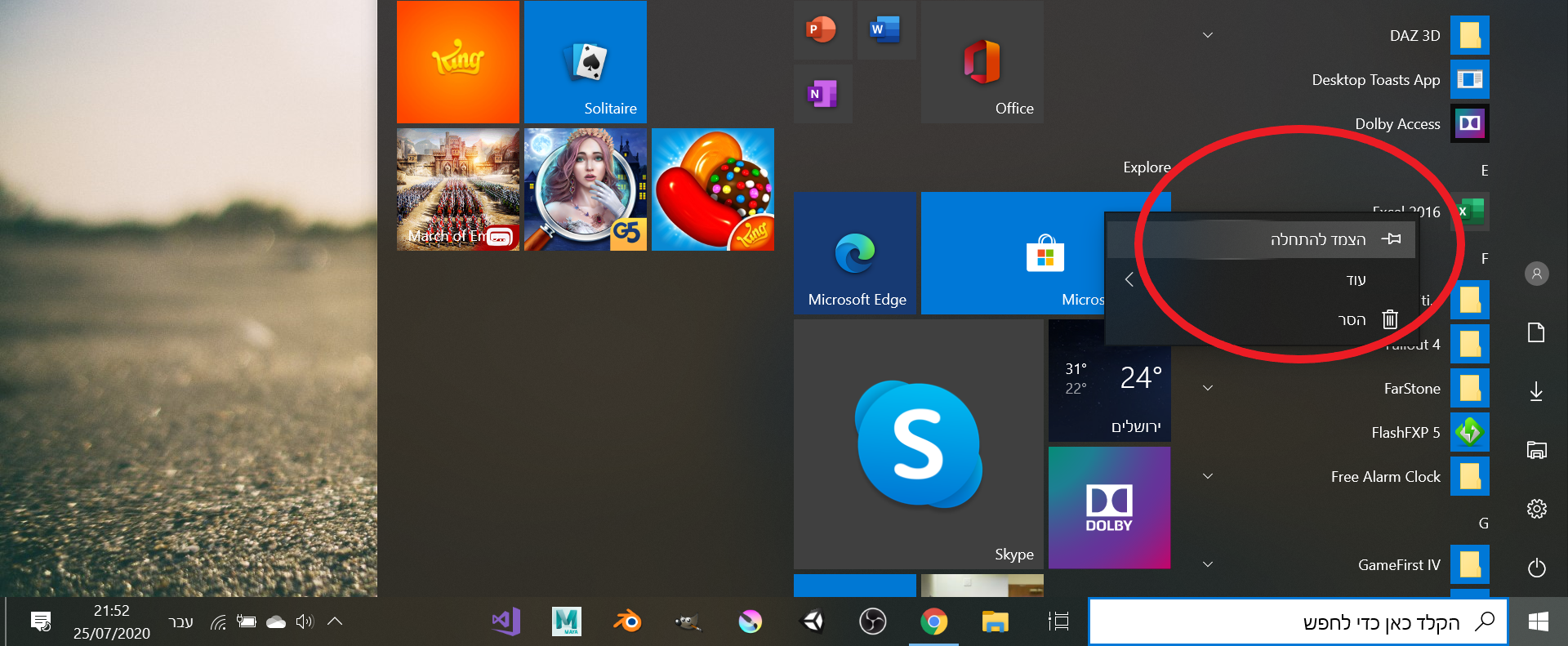Viewport: 1568px width, 646px height.
Task: Open the volume control in the tray
Action: point(305,621)
